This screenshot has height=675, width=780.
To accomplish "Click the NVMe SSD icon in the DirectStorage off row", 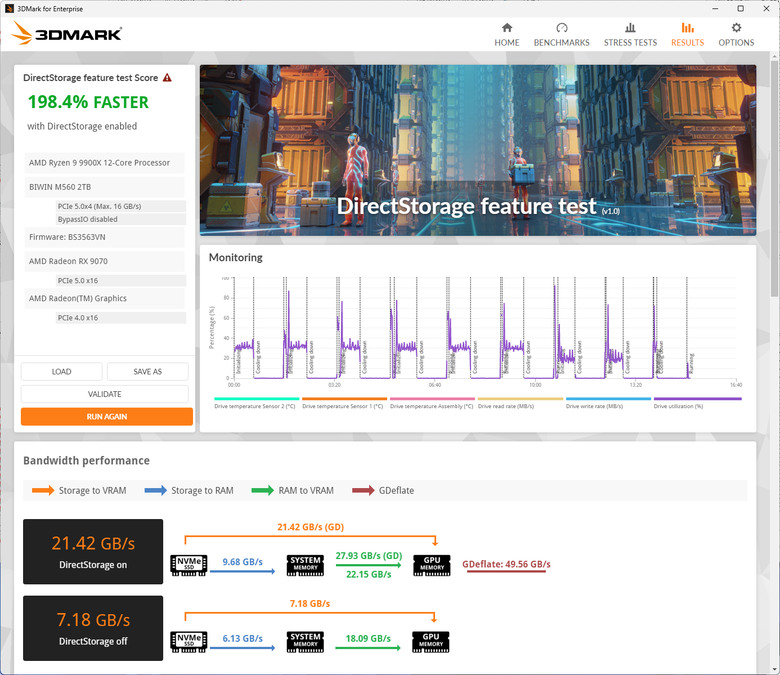I will [189, 642].
